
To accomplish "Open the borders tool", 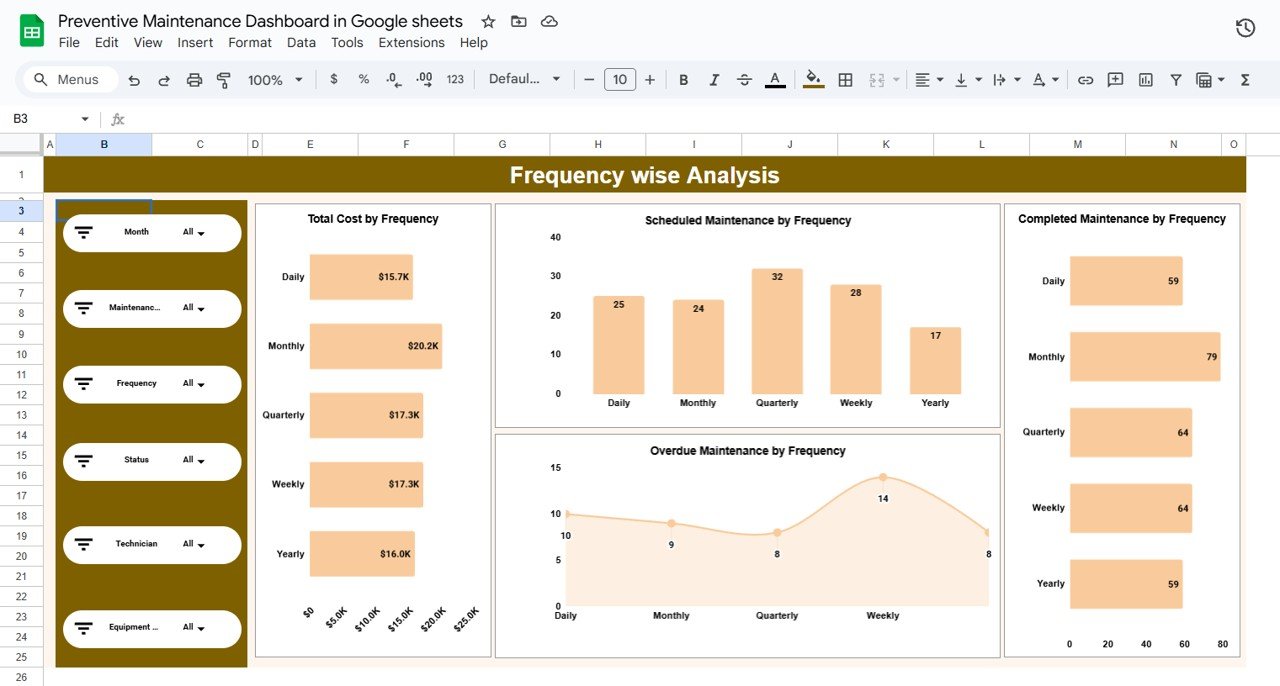I will click(845, 79).
